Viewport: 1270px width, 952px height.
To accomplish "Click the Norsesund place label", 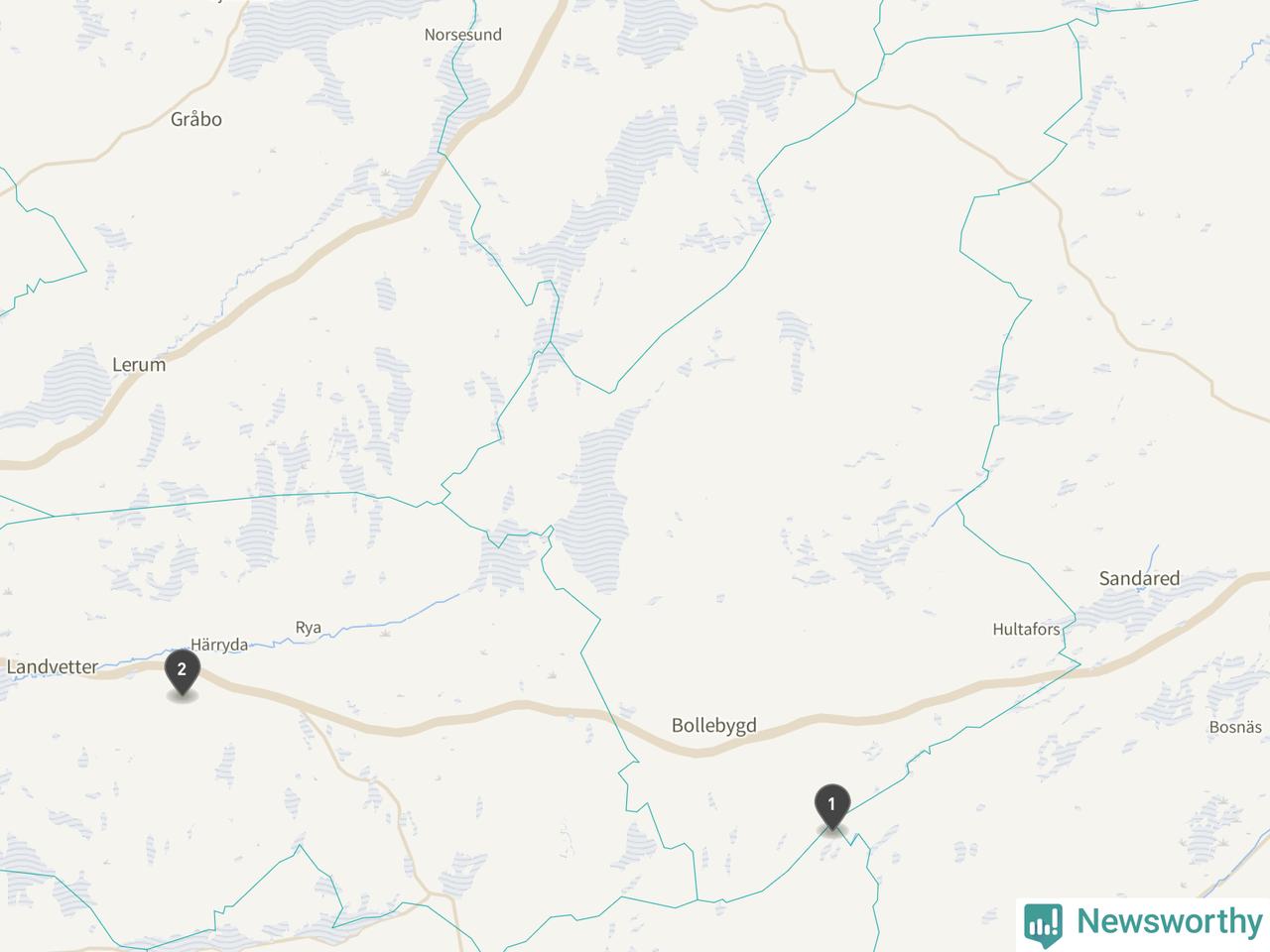I will (x=462, y=35).
